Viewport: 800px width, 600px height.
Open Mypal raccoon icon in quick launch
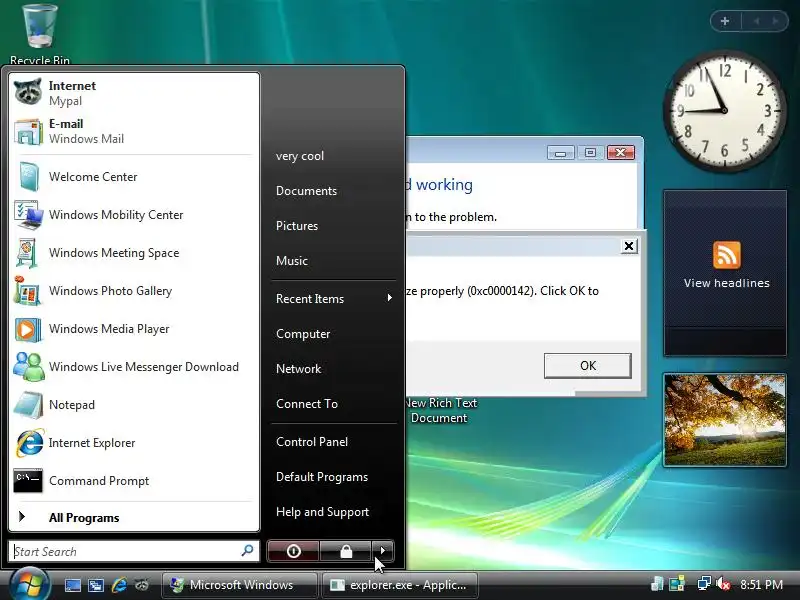(x=142, y=585)
